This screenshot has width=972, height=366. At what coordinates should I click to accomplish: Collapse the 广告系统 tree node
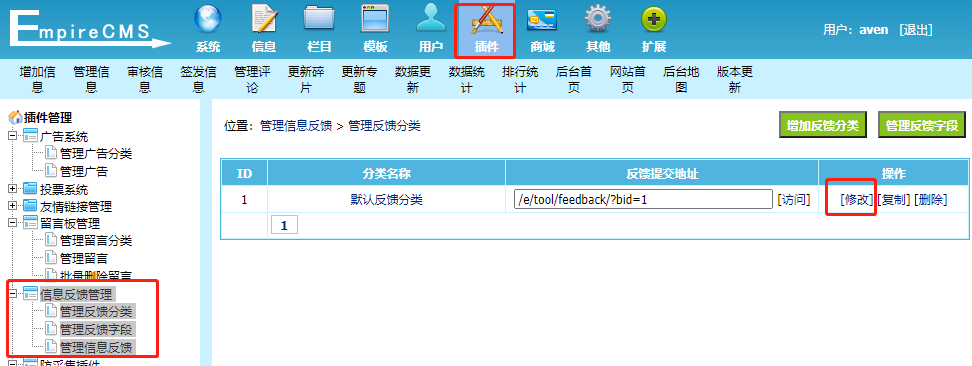(12, 136)
